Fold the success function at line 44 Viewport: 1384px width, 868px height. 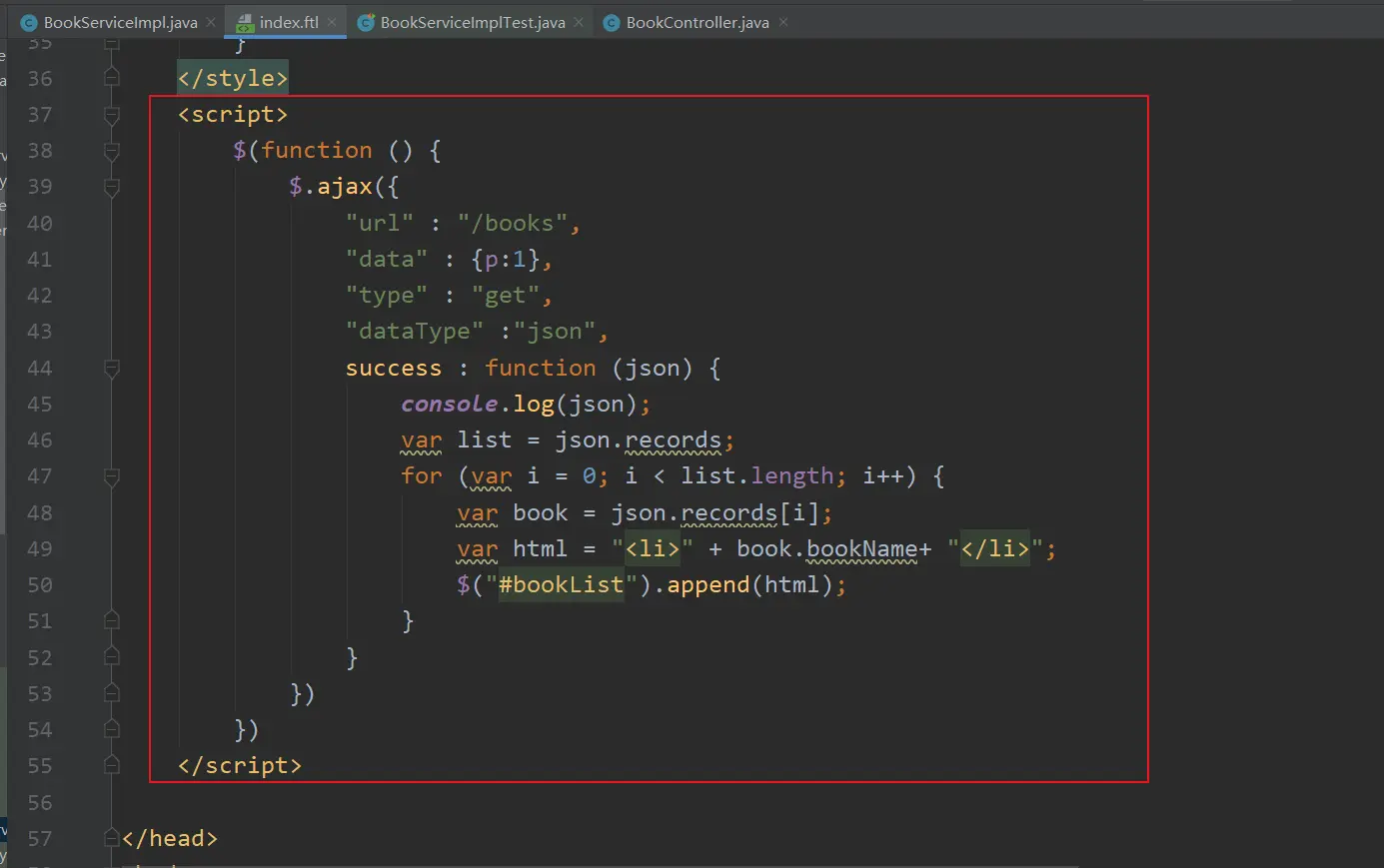click(112, 369)
